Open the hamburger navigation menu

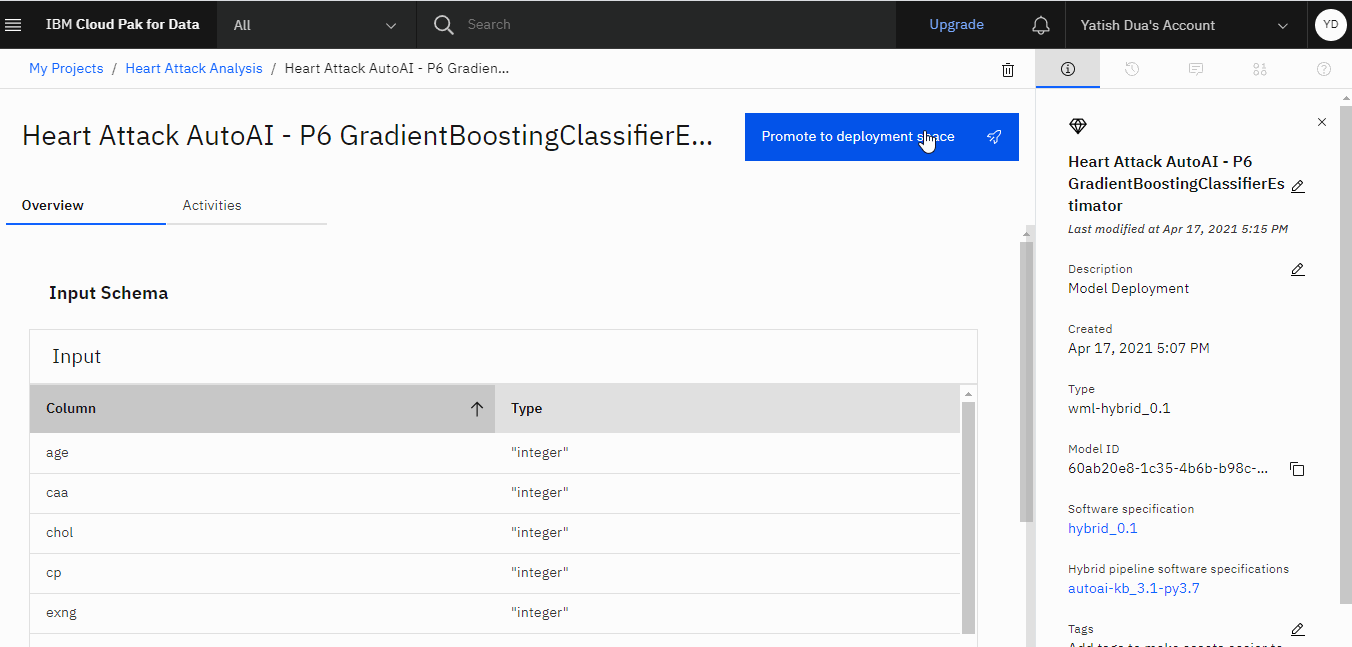click(x=14, y=25)
